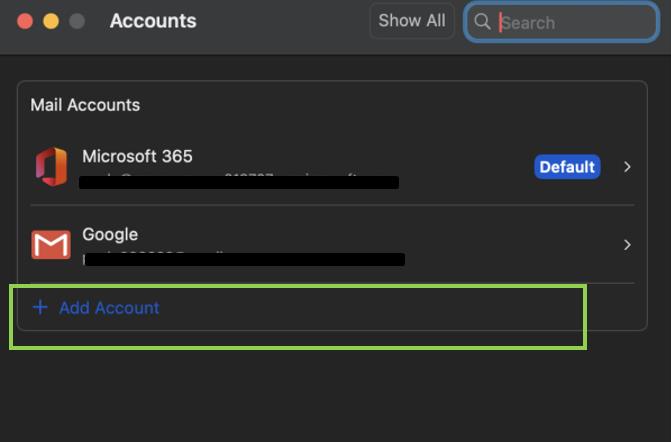Minimize the Accounts window with yellow button

coord(51,21)
